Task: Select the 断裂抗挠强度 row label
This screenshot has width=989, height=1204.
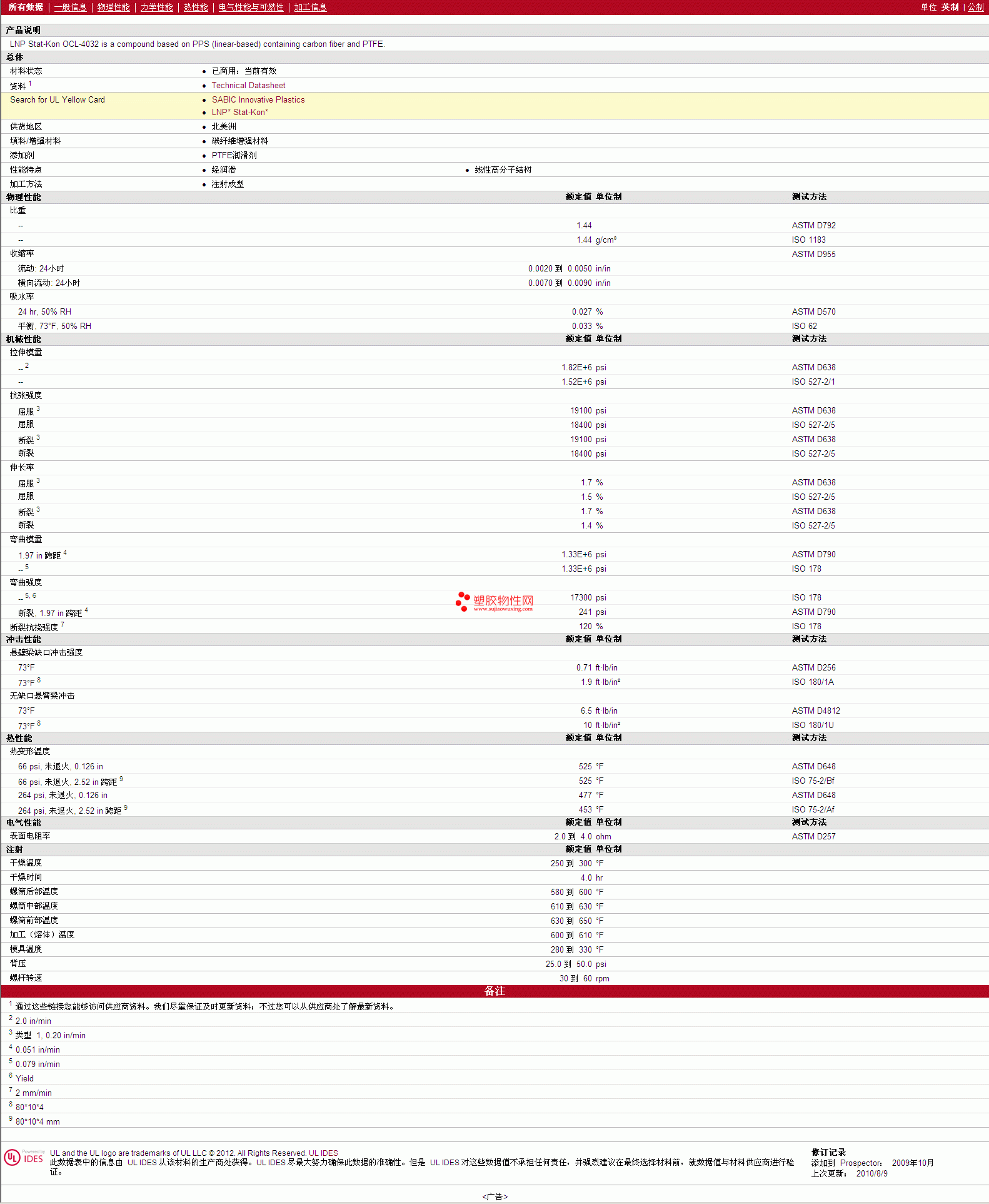Action: [34, 627]
